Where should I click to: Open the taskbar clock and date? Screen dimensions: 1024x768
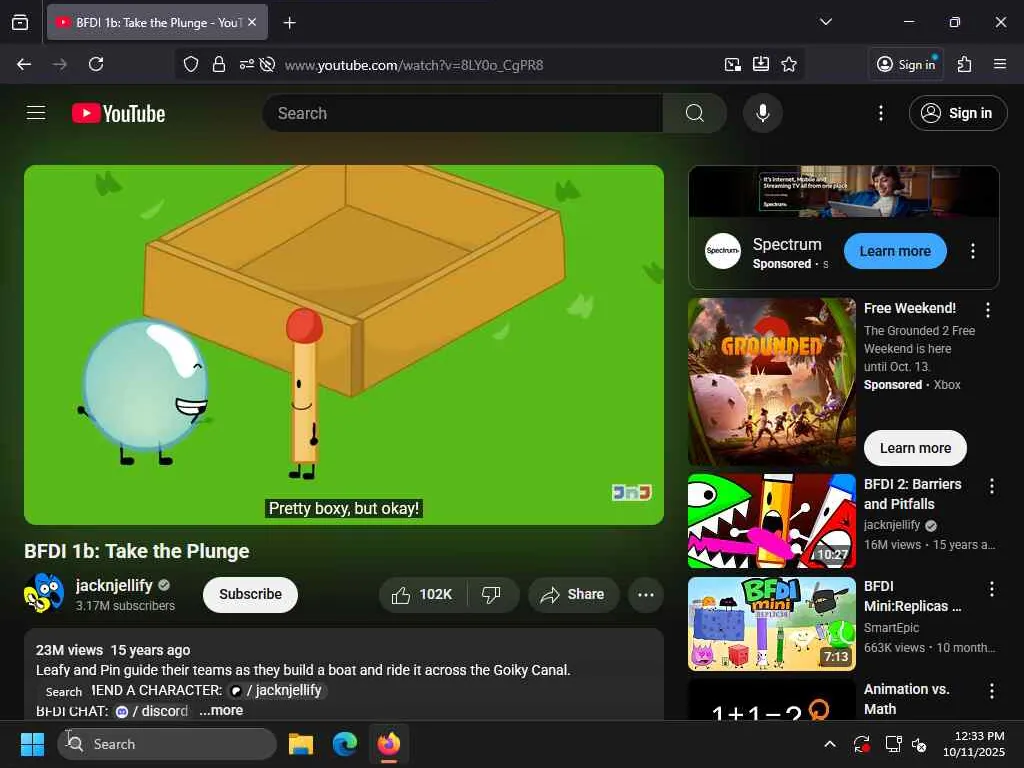[974, 744]
